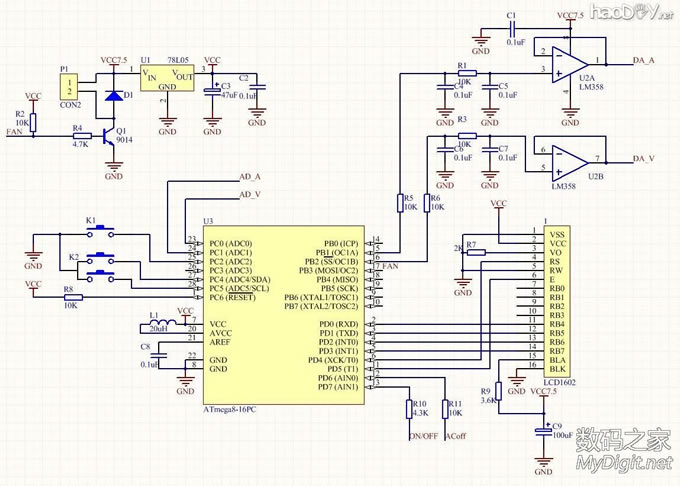This screenshot has height=486, width=680.
Task: Select the D1 diode symbol
Action: click(x=113, y=96)
